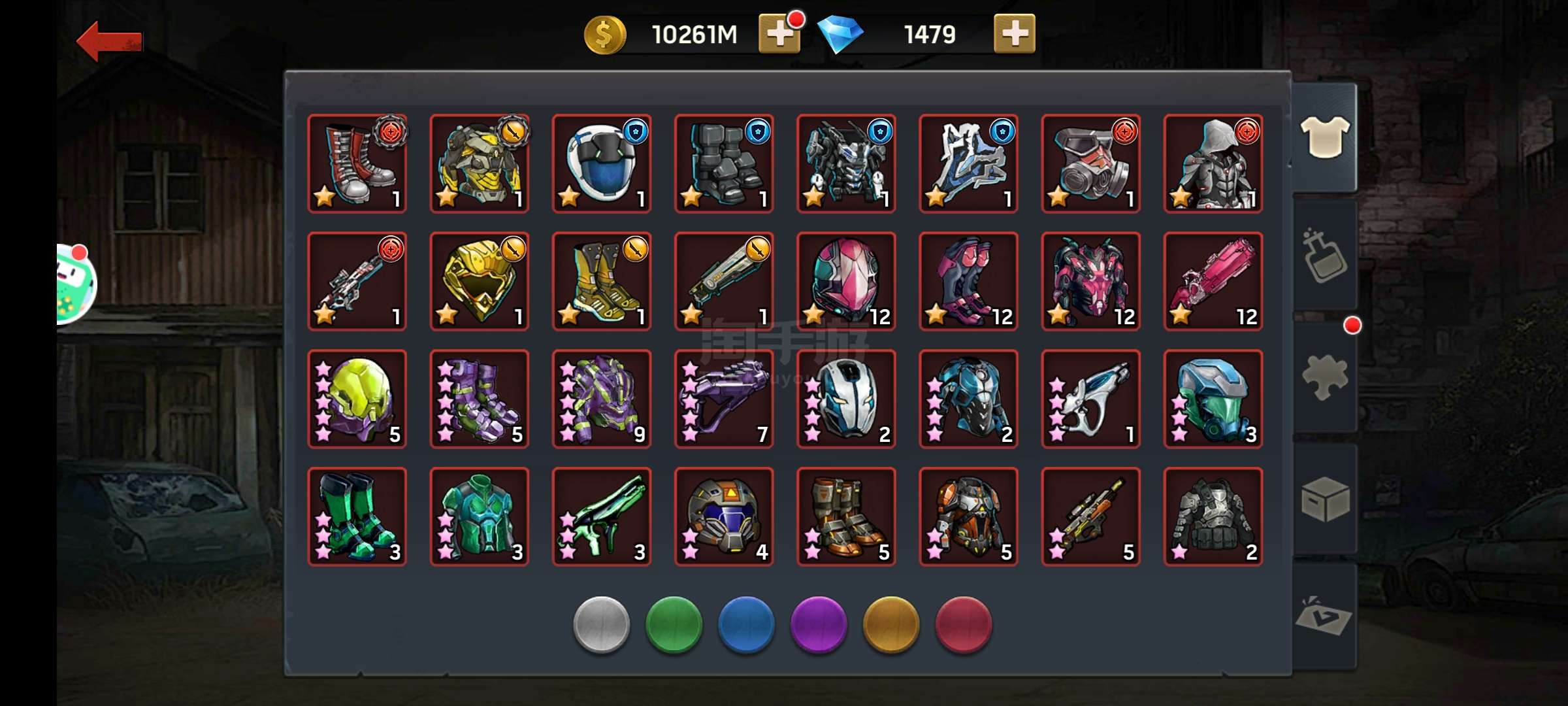1568x706 pixels.
Task: Go back with the red arrow
Action: coord(109,41)
